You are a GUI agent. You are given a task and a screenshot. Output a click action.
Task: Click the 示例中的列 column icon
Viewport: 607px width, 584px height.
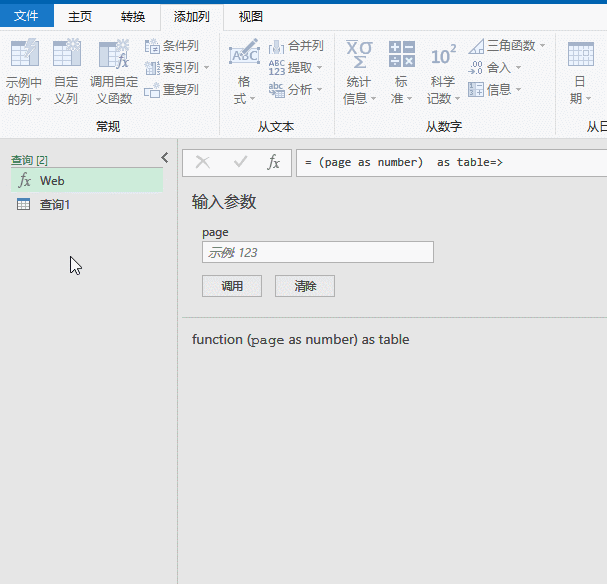click(25, 53)
